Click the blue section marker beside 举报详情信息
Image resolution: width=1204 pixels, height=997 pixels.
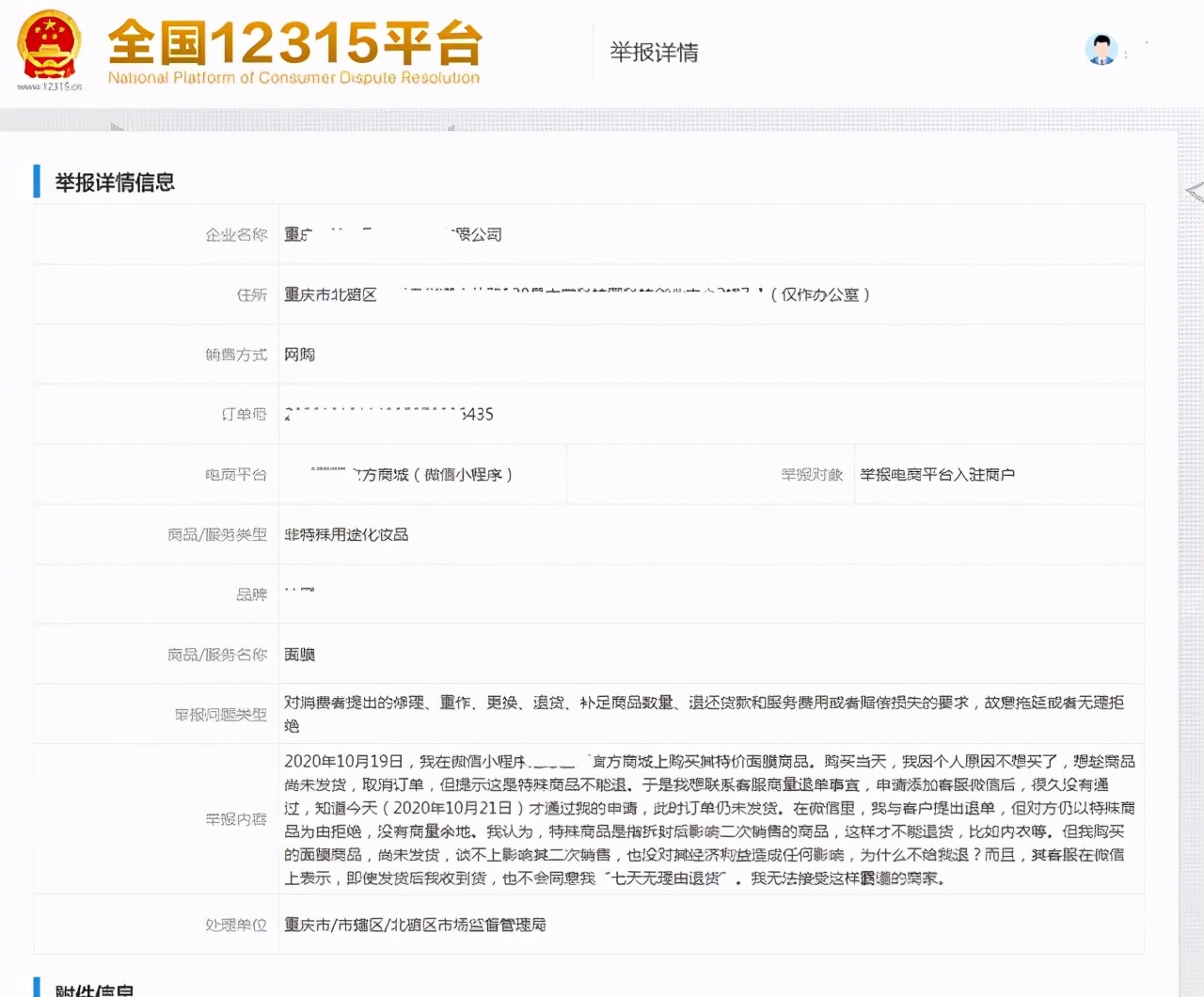point(37,182)
